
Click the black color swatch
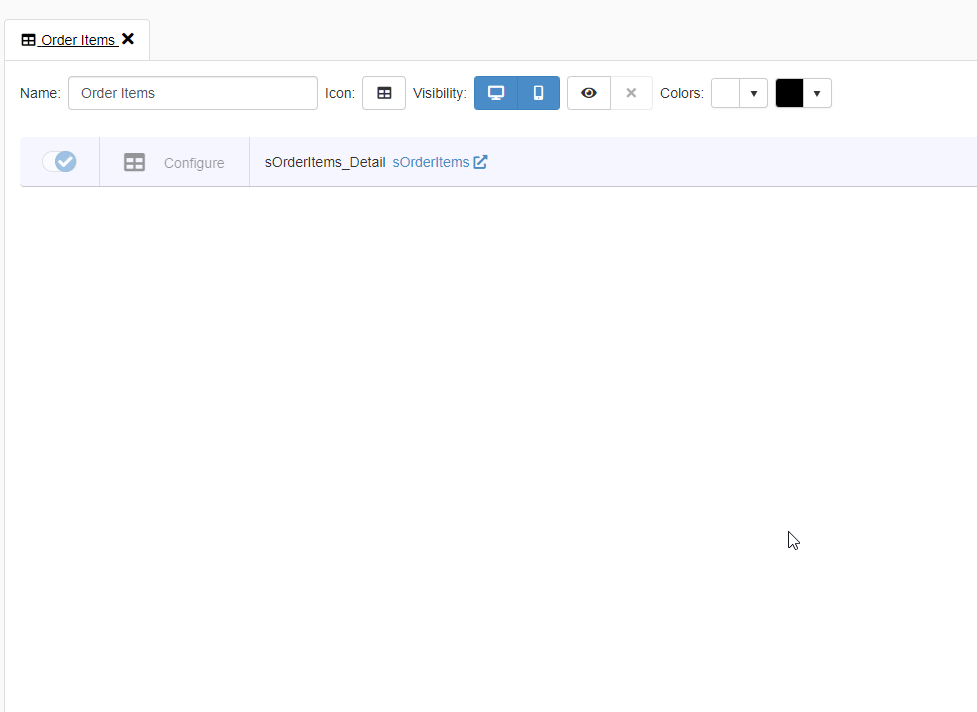(789, 93)
